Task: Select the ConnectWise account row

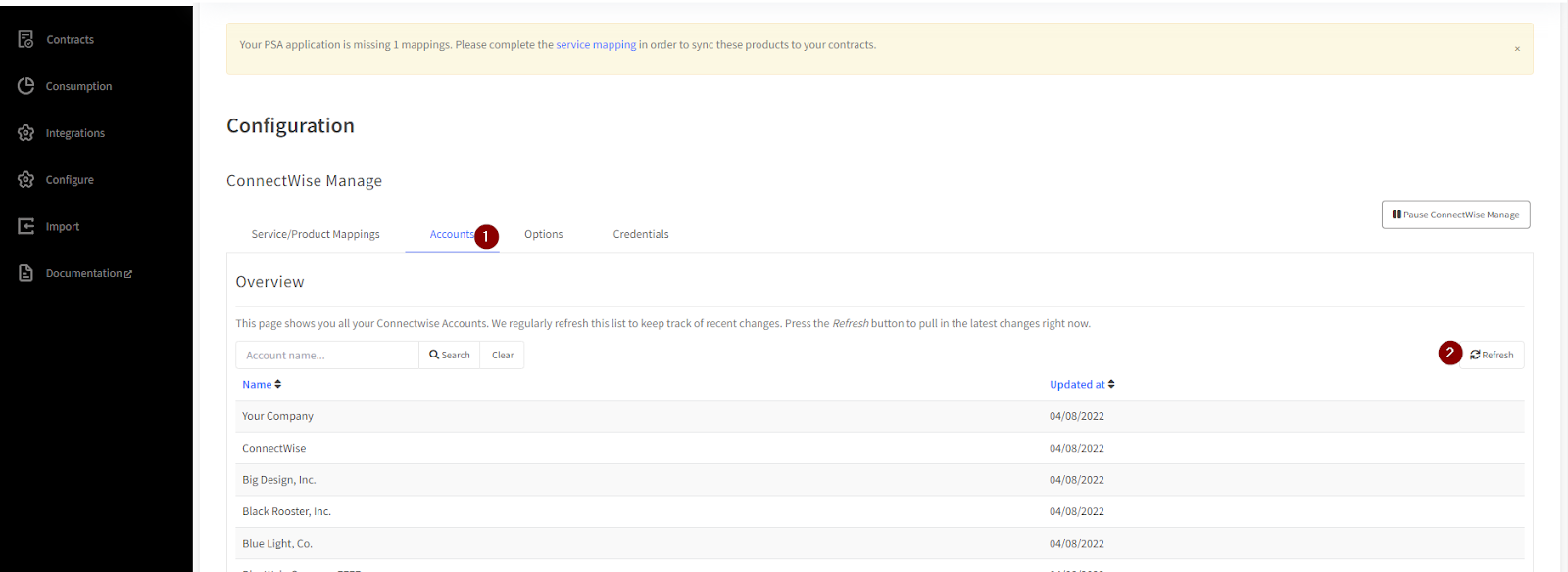Action: pos(880,448)
